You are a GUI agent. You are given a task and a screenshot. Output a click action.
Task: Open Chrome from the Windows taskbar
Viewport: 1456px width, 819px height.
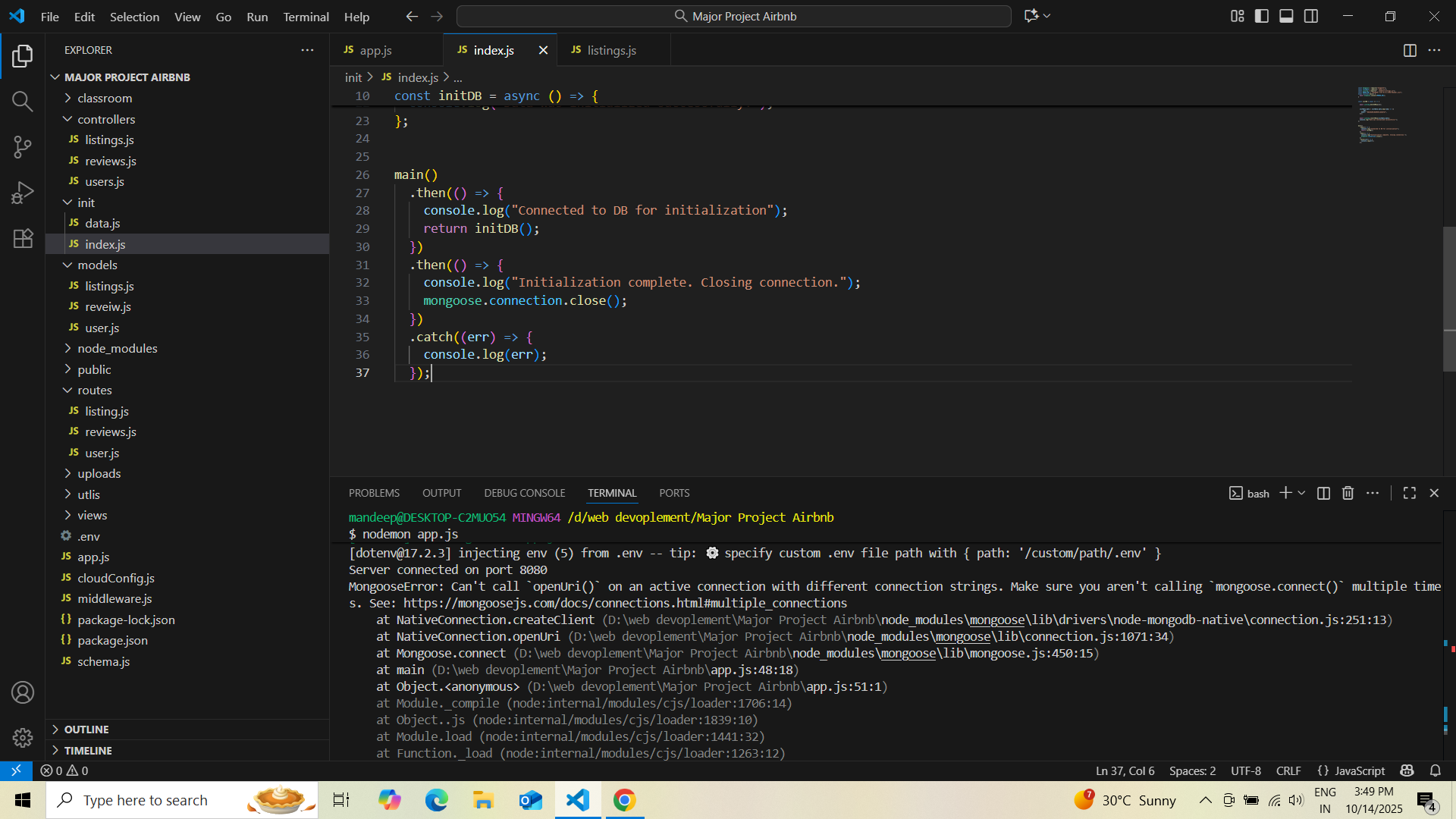[x=624, y=800]
